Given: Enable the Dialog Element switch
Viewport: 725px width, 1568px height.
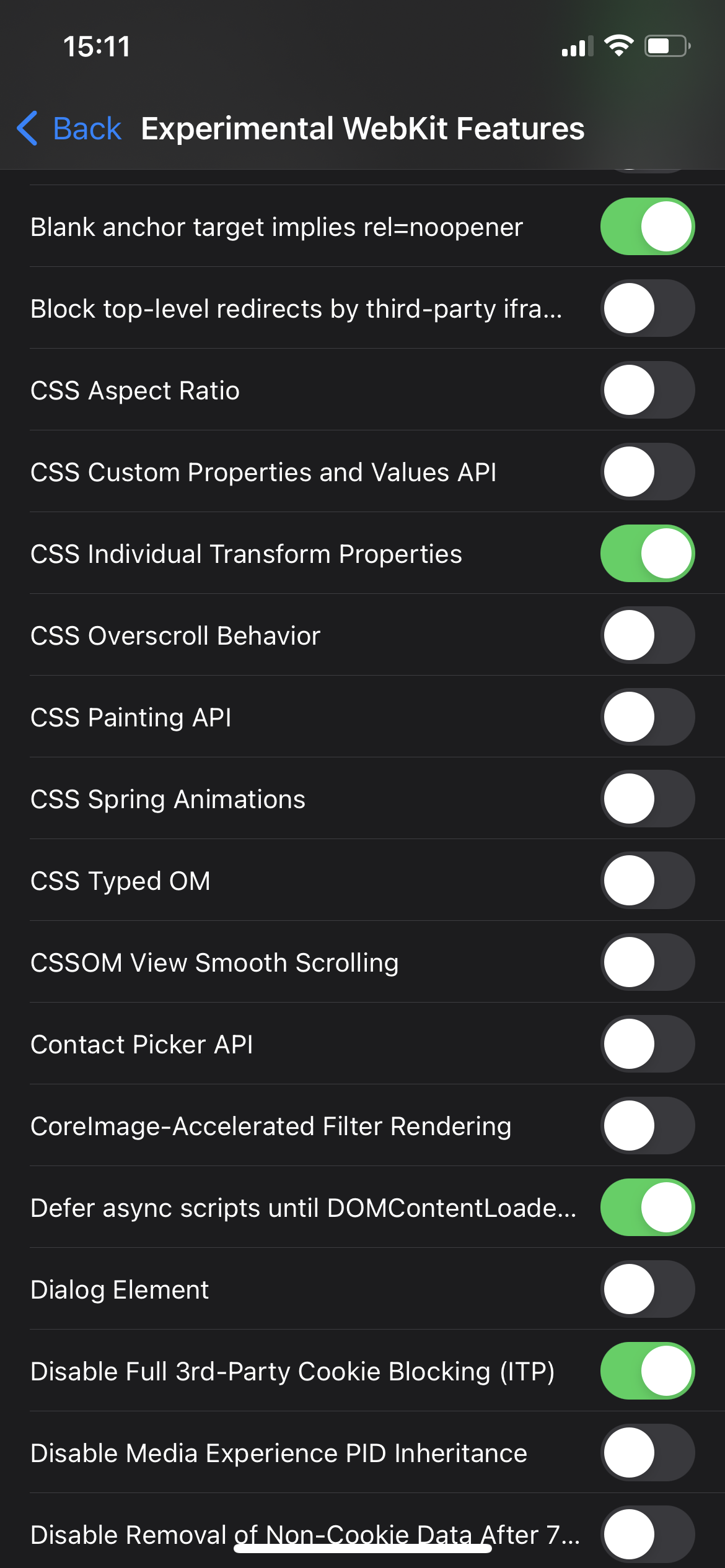Looking at the screenshot, I should [x=647, y=1289].
